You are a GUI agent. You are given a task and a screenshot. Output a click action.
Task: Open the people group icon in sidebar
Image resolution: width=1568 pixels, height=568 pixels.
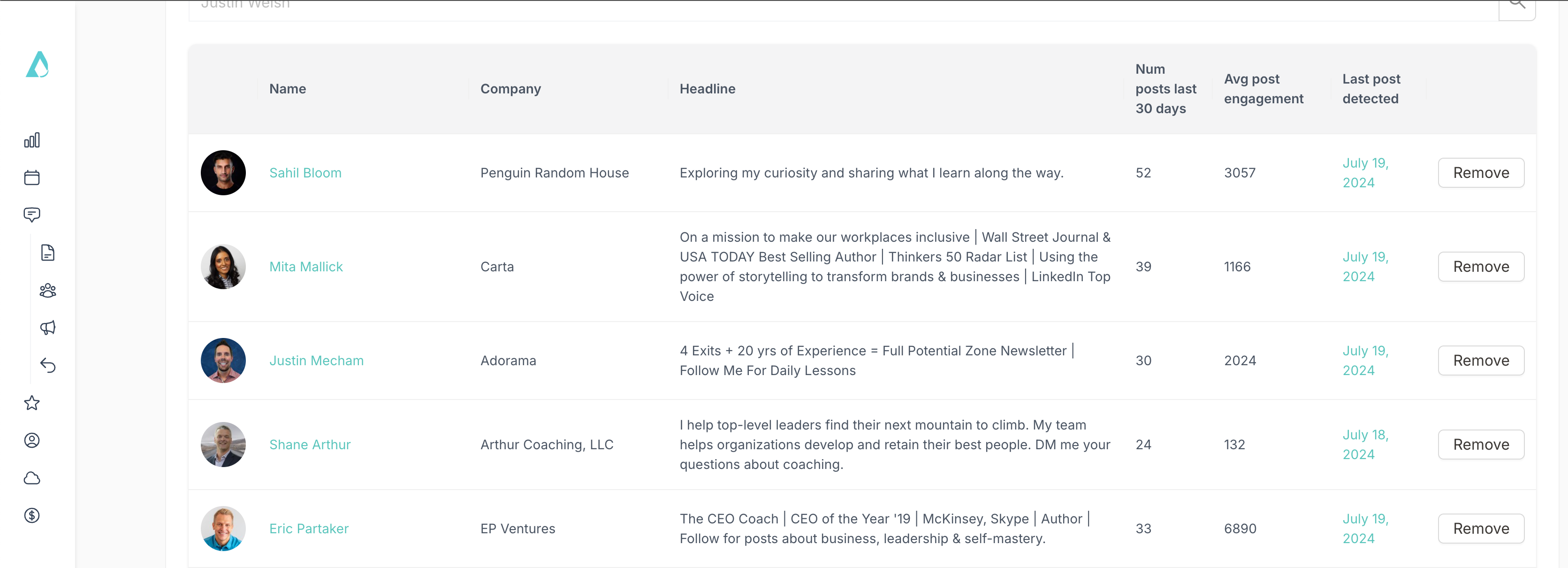point(47,291)
